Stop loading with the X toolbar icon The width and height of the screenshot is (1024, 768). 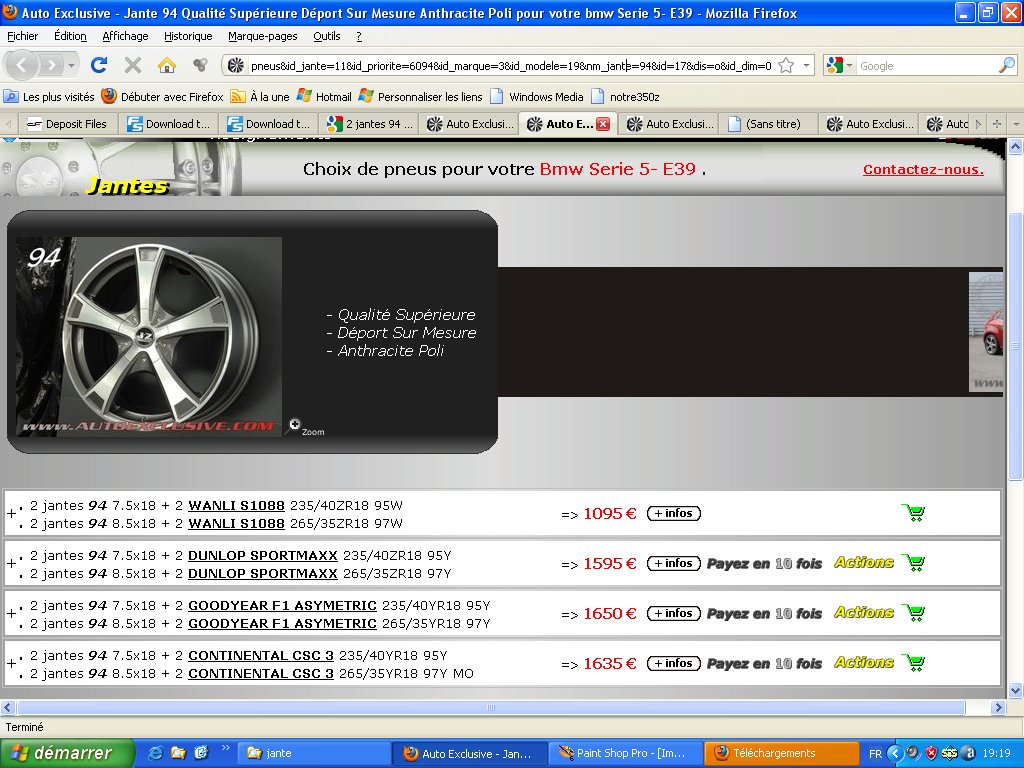[133, 65]
